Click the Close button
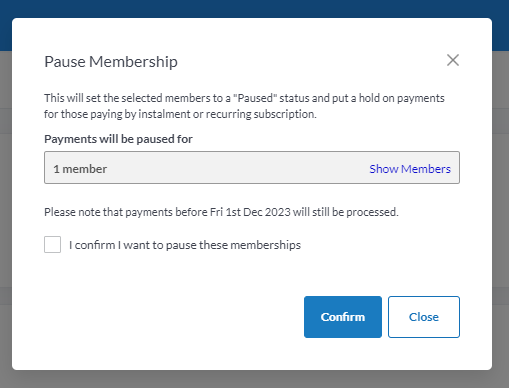The image size is (509, 388). [x=424, y=317]
